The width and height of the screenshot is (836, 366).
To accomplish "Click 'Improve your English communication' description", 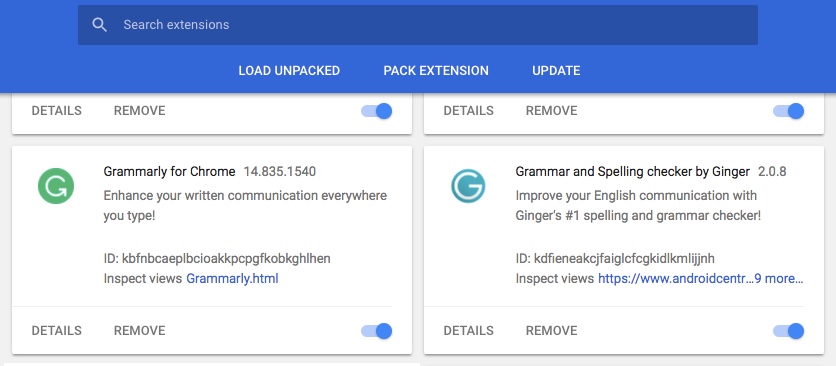I will [x=638, y=206].
